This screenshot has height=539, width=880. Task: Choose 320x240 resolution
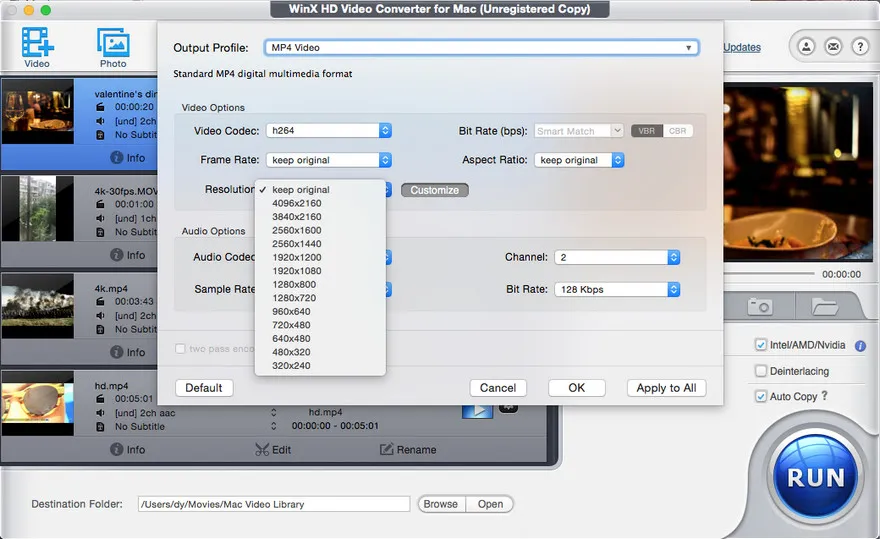point(320,366)
